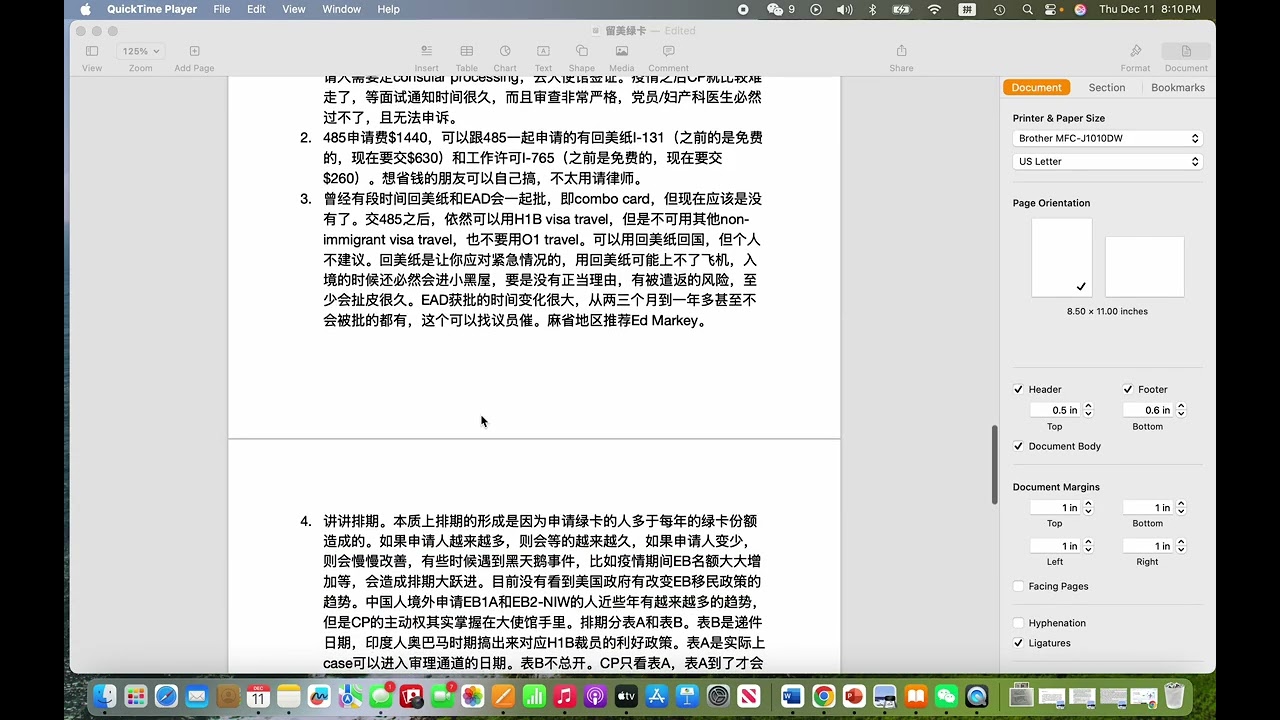Image resolution: width=1280 pixels, height=720 pixels.
Task: Open the Spotlight search icon in menu bar
Action: [x=1027, y=9]
